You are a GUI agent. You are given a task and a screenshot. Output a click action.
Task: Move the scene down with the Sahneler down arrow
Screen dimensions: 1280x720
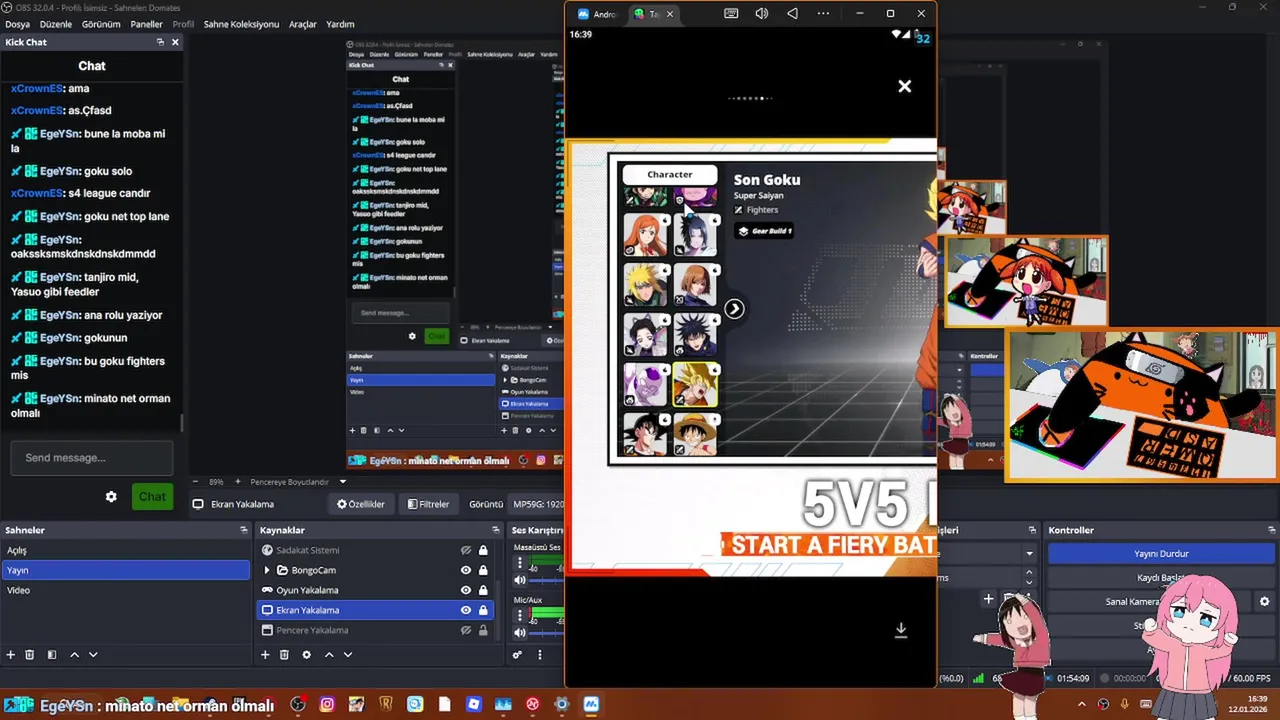coord(93,655)
